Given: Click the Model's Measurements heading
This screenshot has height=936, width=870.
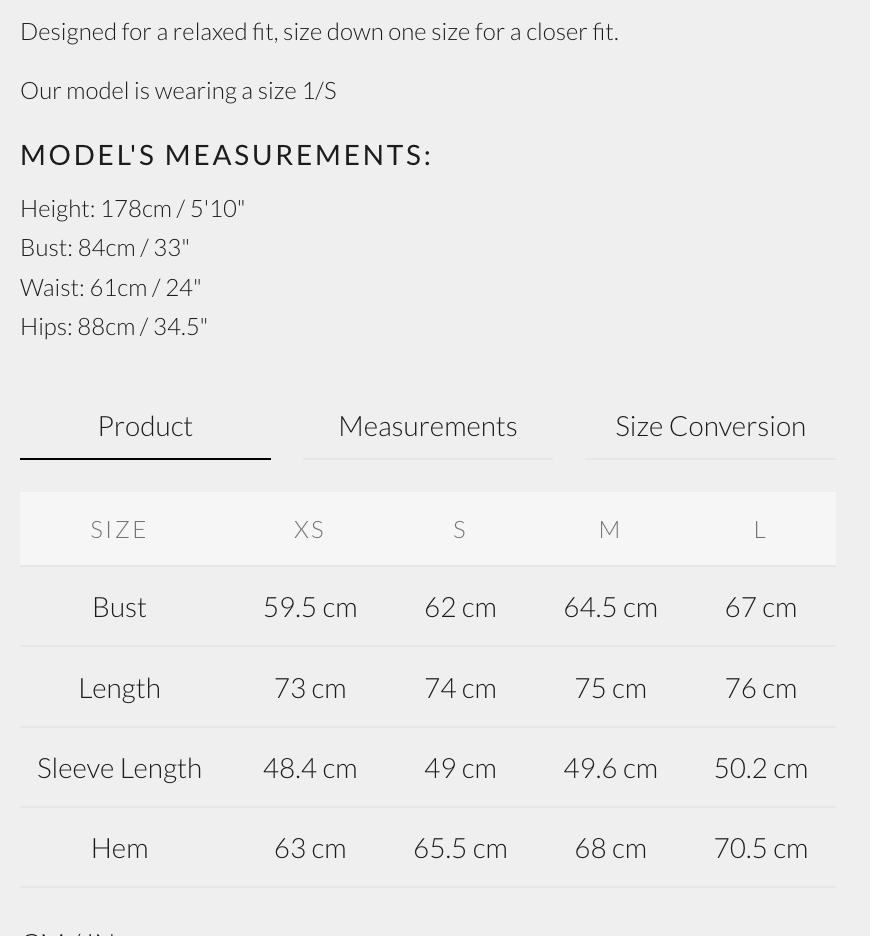Looking at the screenshot, I should pyautogui.click(x=226, y=155).
